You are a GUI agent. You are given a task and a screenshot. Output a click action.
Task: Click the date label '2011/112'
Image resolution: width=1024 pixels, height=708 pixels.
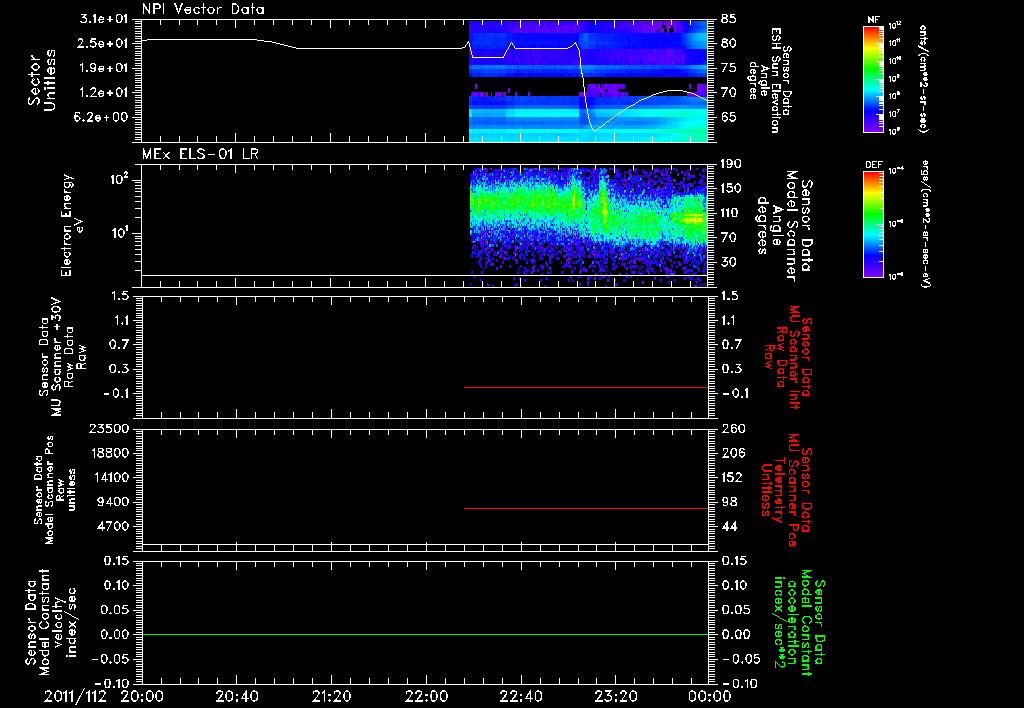[x=75, y=696]
